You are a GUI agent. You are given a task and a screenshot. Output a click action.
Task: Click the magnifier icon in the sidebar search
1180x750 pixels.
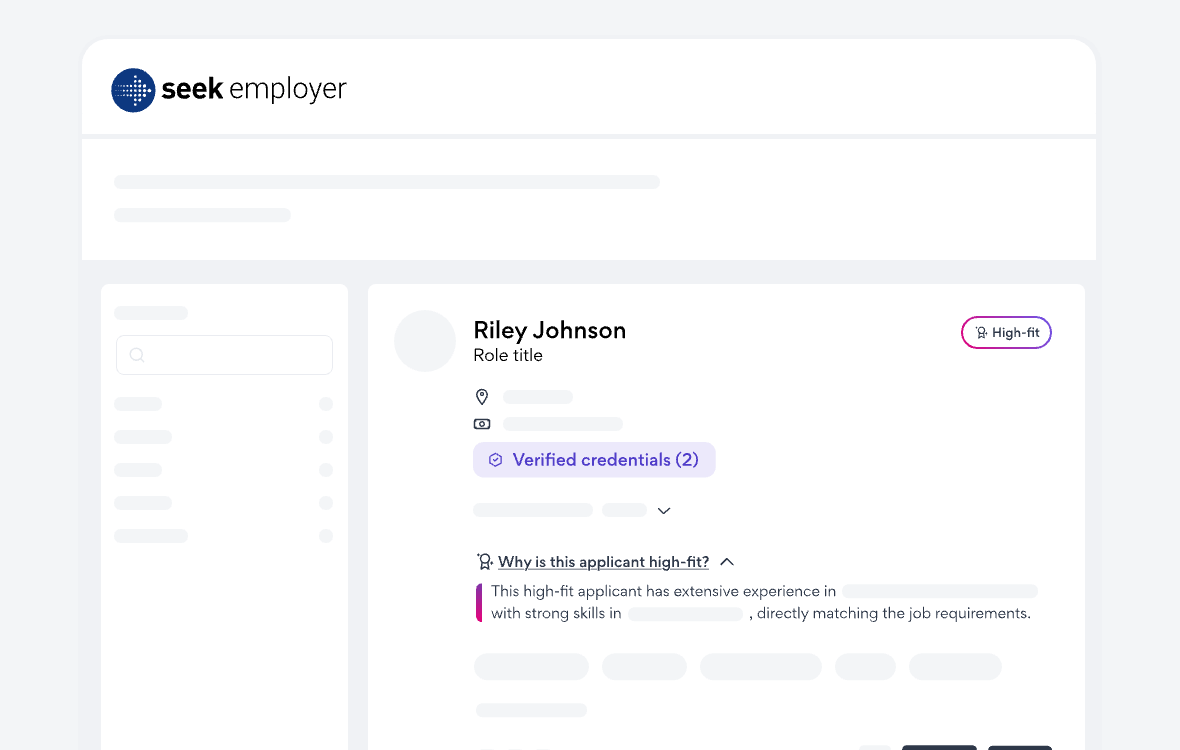click(x=137, y=355)
